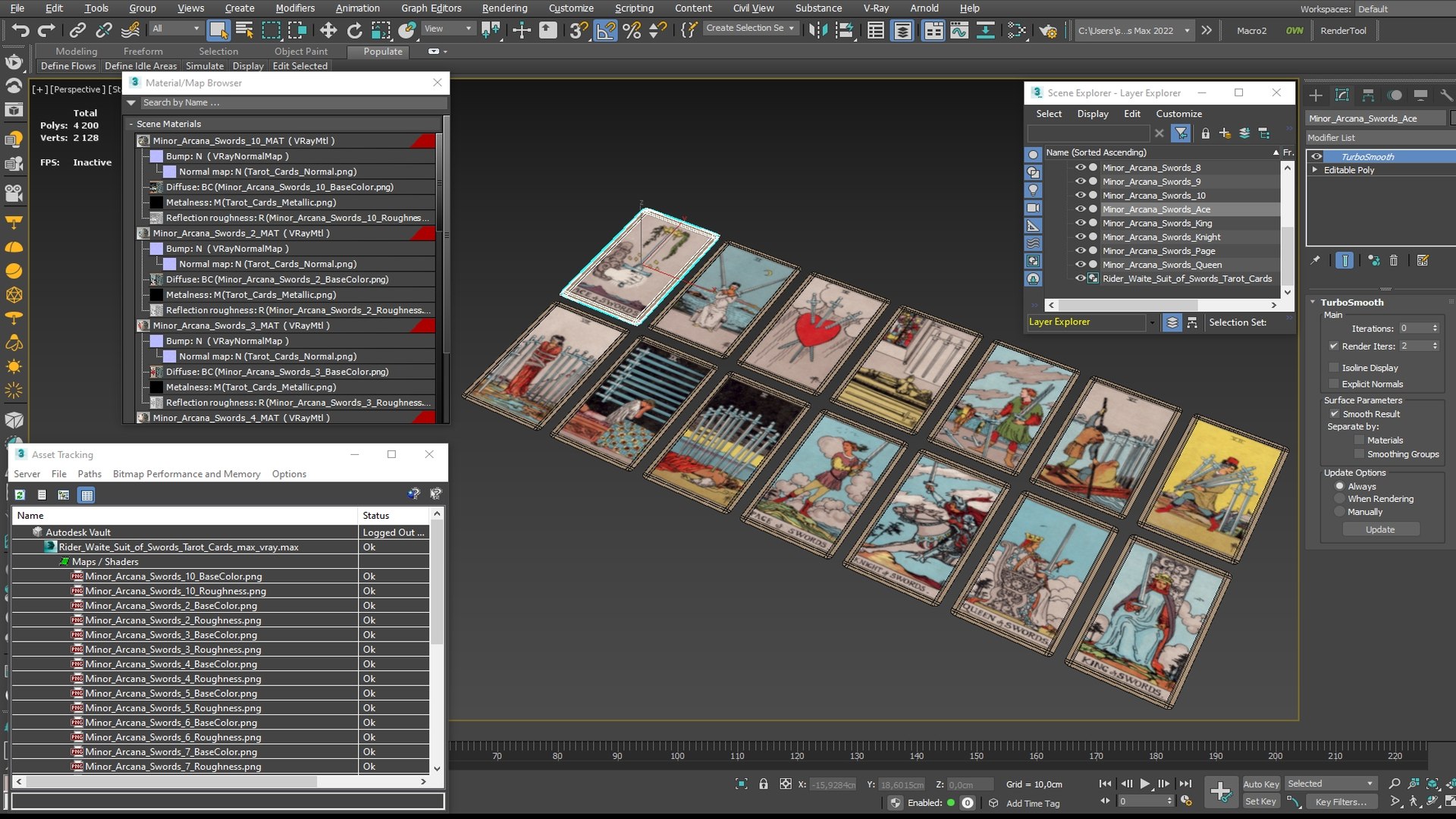
Task: Collapse the TurboSmooth rollout
Action: pos(1313,302)
